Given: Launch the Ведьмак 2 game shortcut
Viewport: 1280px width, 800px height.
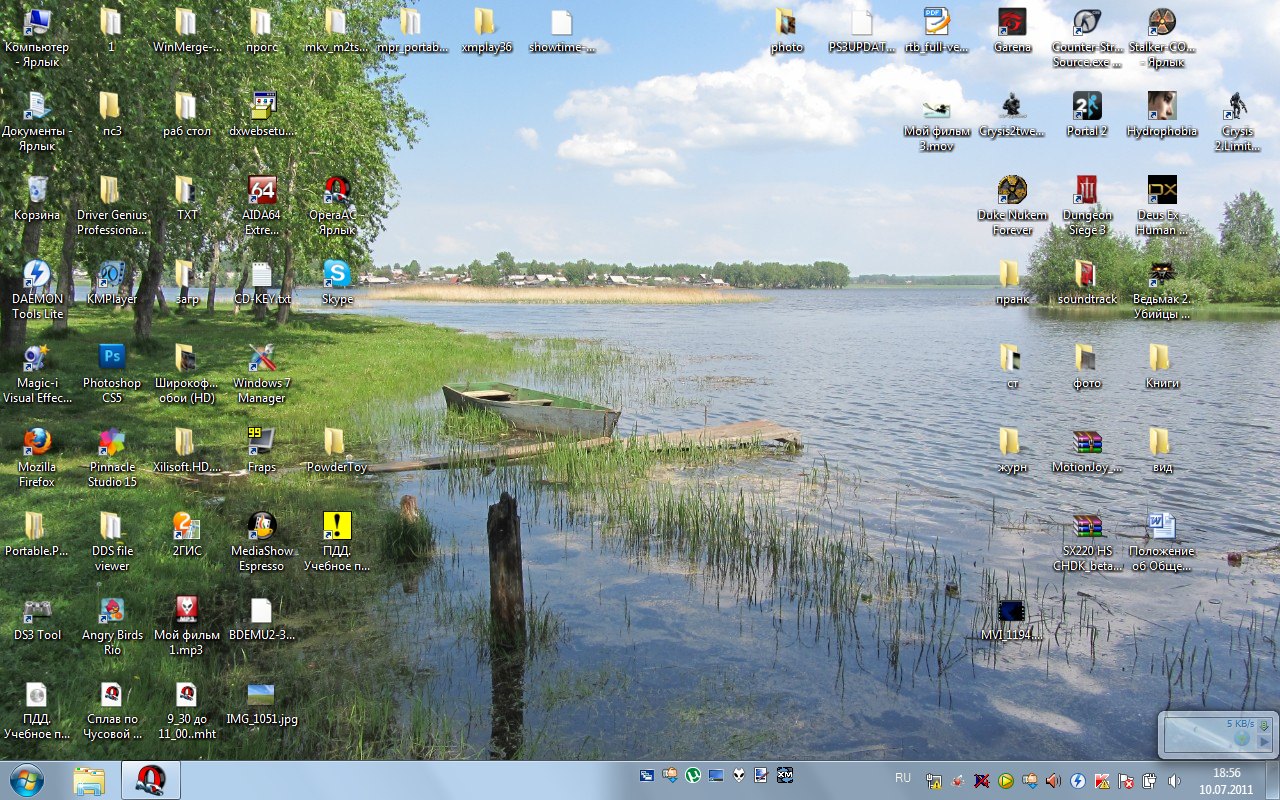Looking at the screenshot, I should coord(1162,290).
